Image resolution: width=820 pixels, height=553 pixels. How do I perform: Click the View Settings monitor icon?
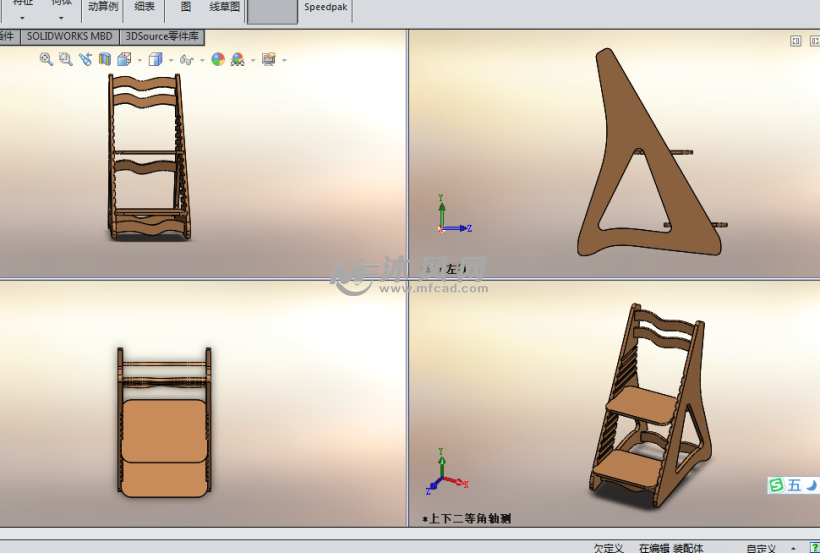pyautogui.click(x=268, y=59)
